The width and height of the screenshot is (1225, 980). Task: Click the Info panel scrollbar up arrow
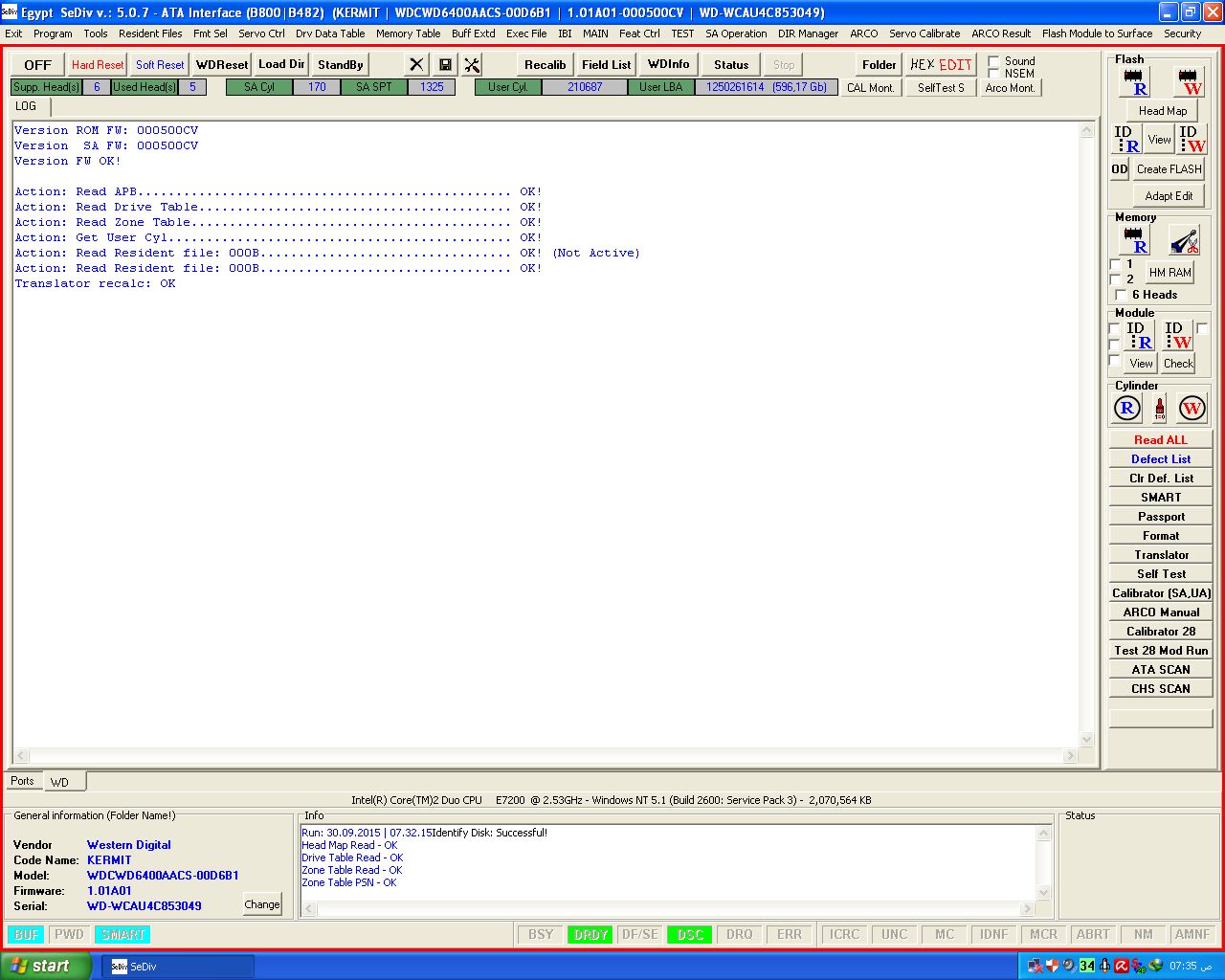[1044, 834]
